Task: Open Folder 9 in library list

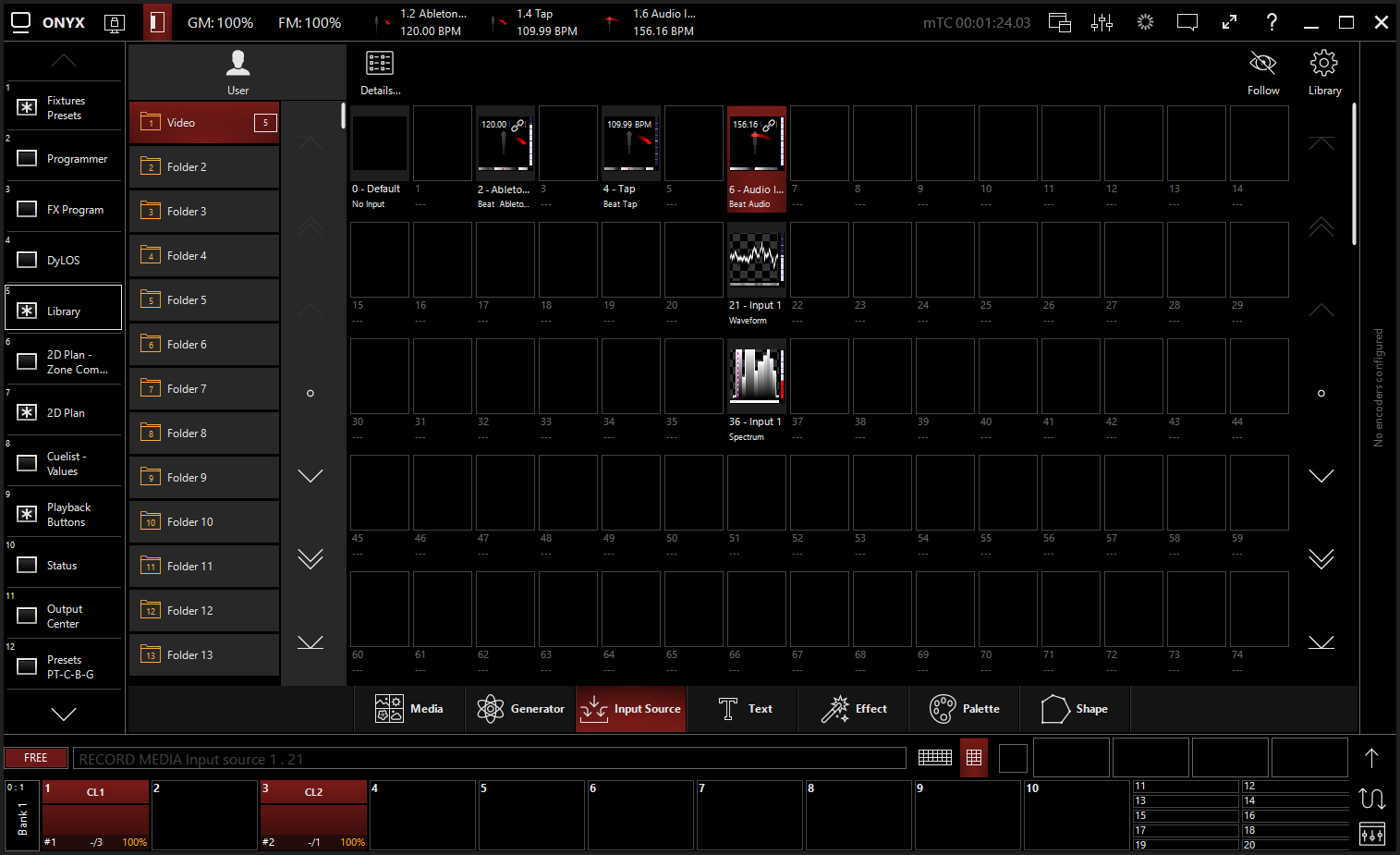Action: 204,478
